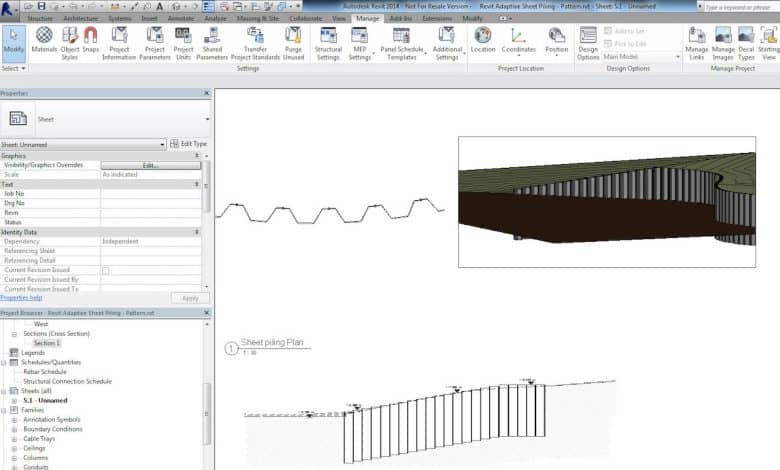780x470 pixels.
Task: Select Rebar Schedule in browser
Action: tap(45, 372)
